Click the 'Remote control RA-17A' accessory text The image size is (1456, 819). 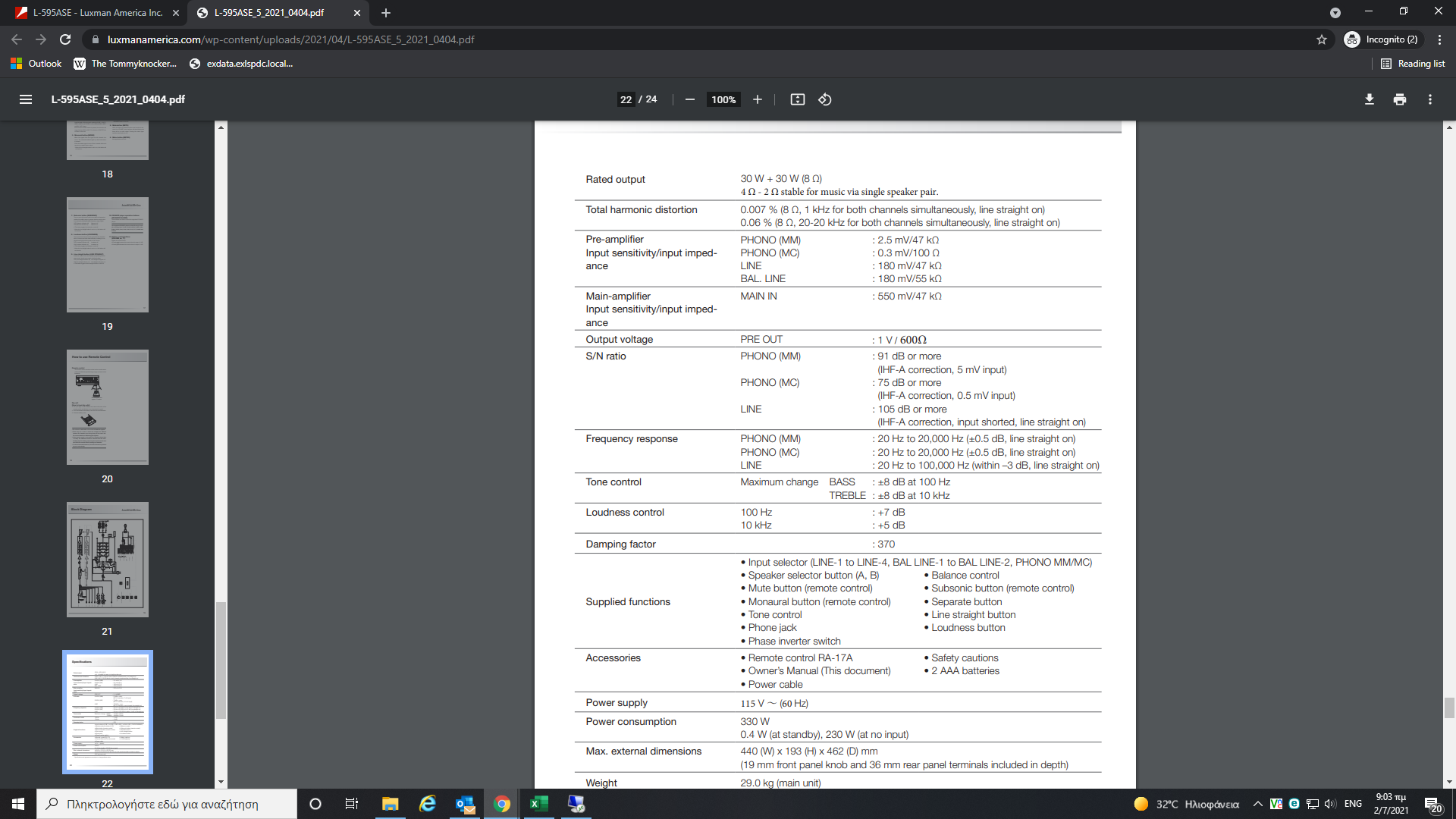(x=800, y=658)
